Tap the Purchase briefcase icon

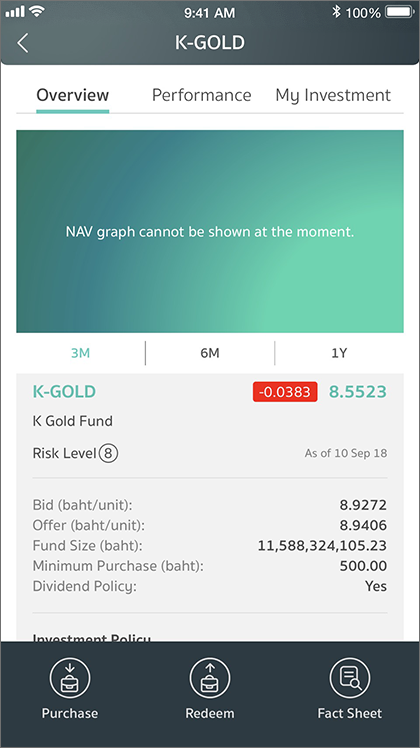pyautogui.click(x=70, y=677)
